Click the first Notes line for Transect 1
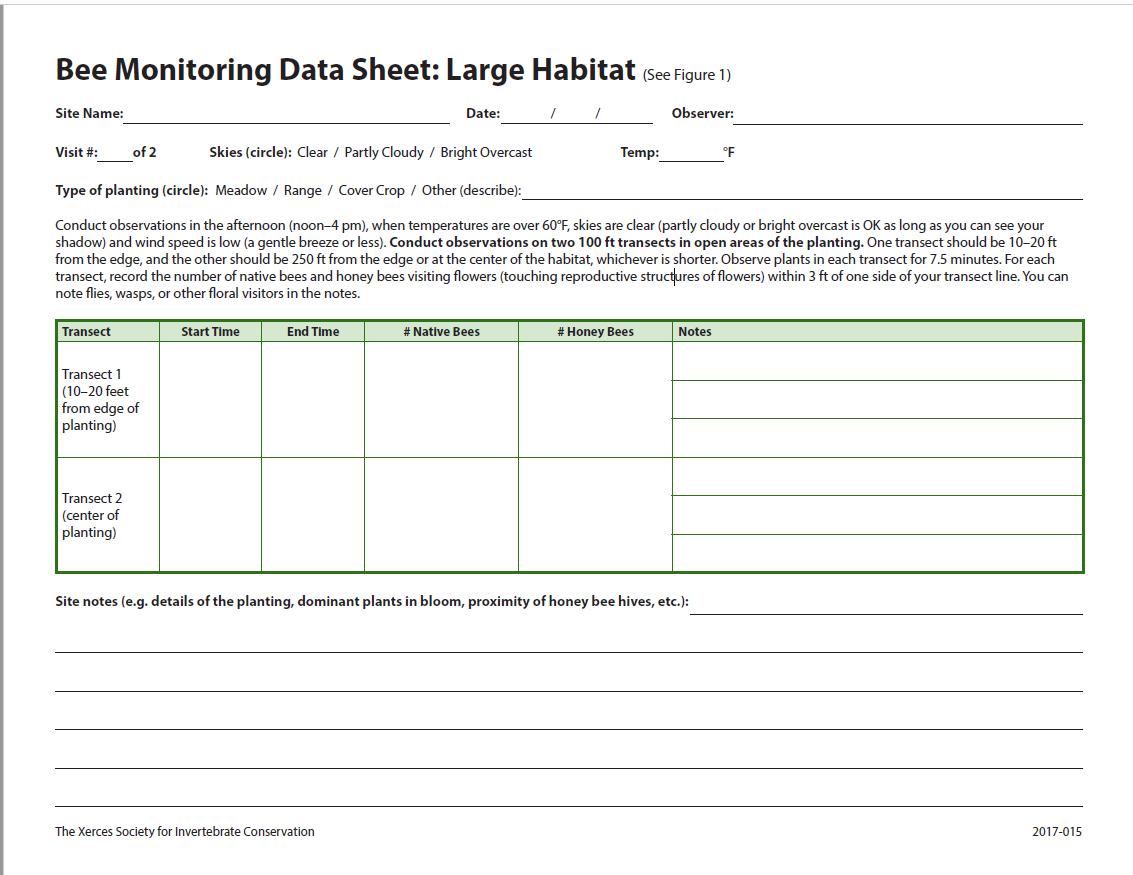1133x875 pixels. point(877,362)
